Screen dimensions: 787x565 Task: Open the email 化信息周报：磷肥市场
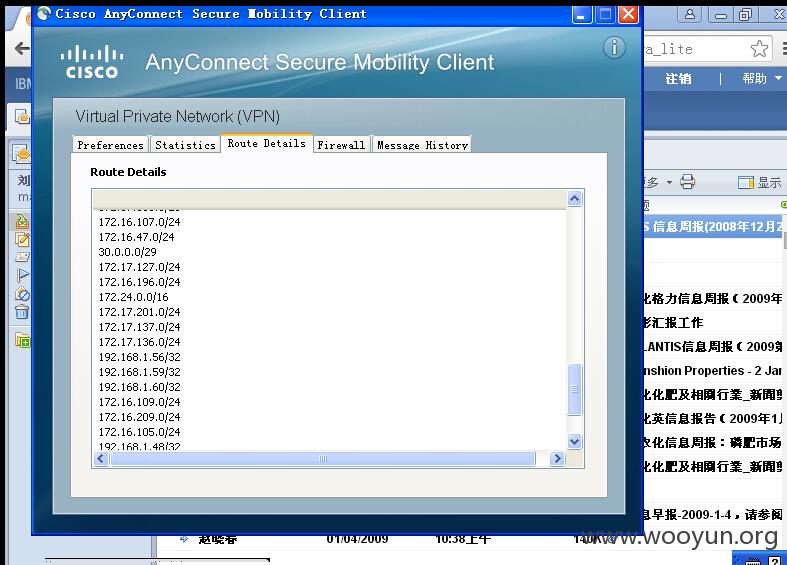[713, 443]
